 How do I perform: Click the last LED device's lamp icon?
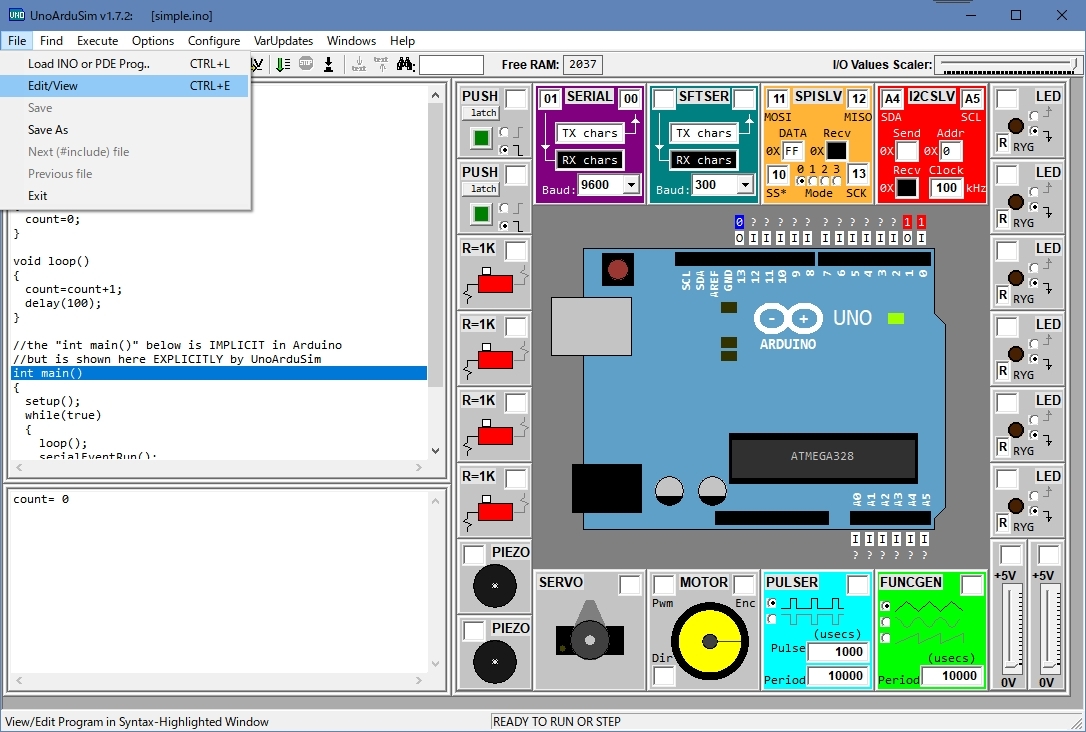point(1015,506)
